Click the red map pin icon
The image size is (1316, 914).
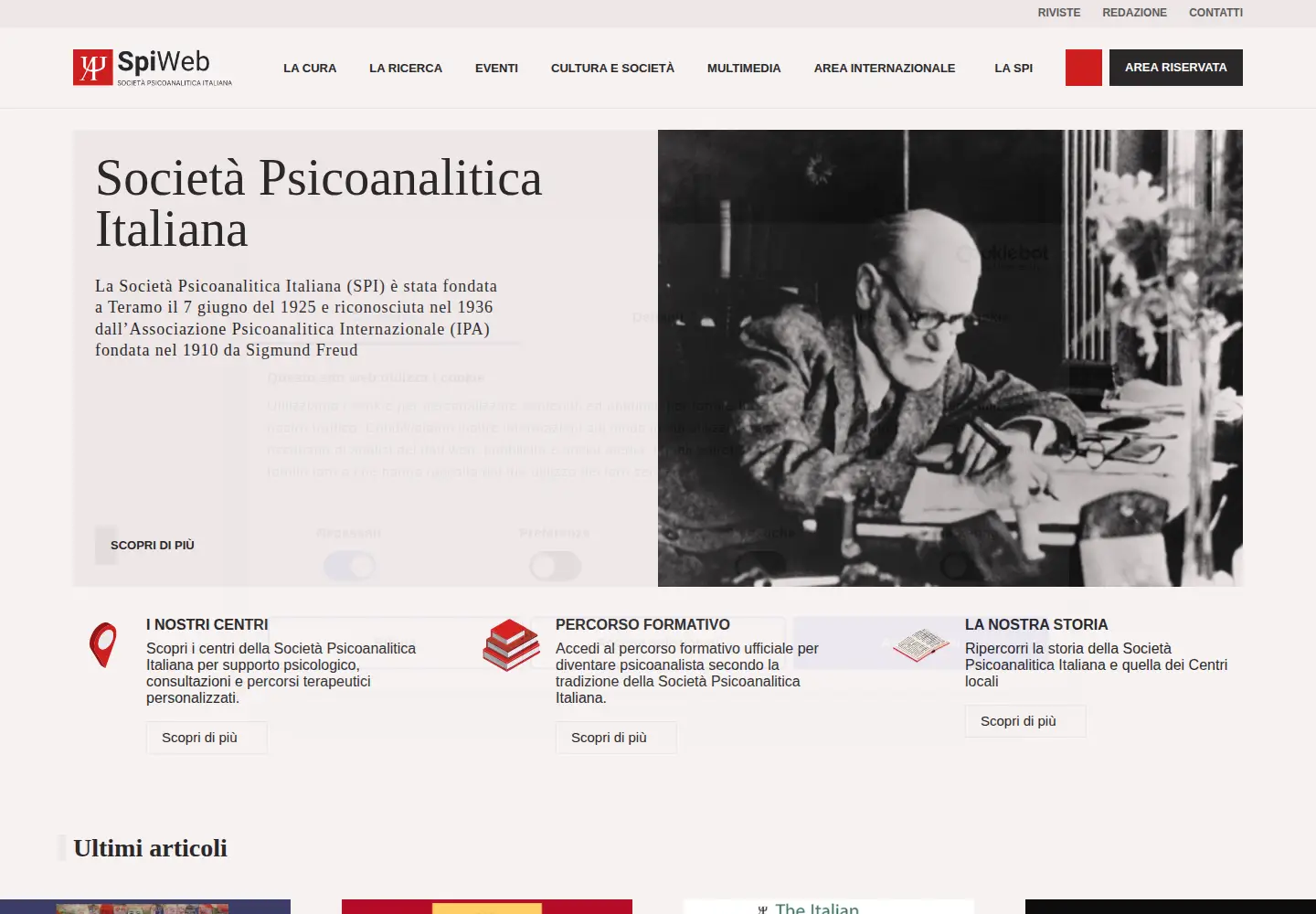tap(103, 645)
